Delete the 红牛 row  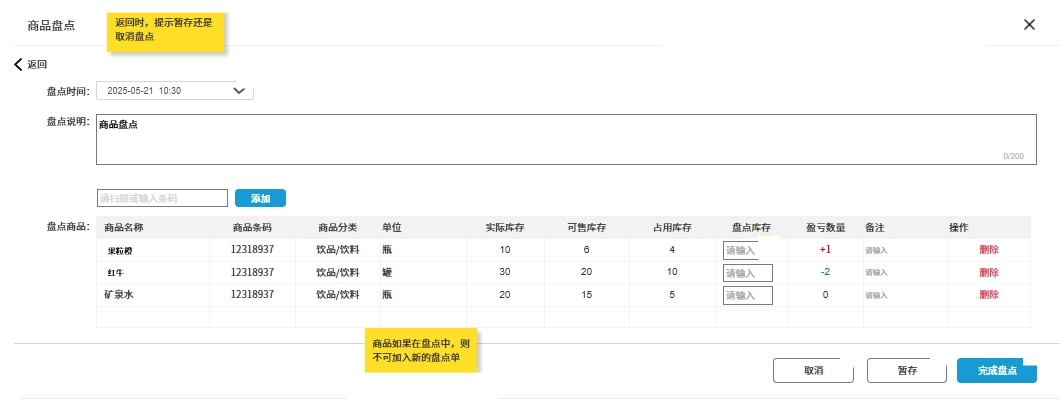click(989, 273)
